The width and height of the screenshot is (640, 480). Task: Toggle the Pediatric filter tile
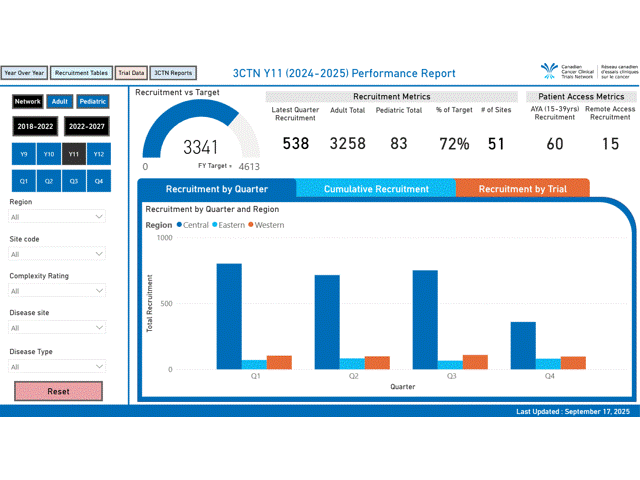click(x=93, y=101)
